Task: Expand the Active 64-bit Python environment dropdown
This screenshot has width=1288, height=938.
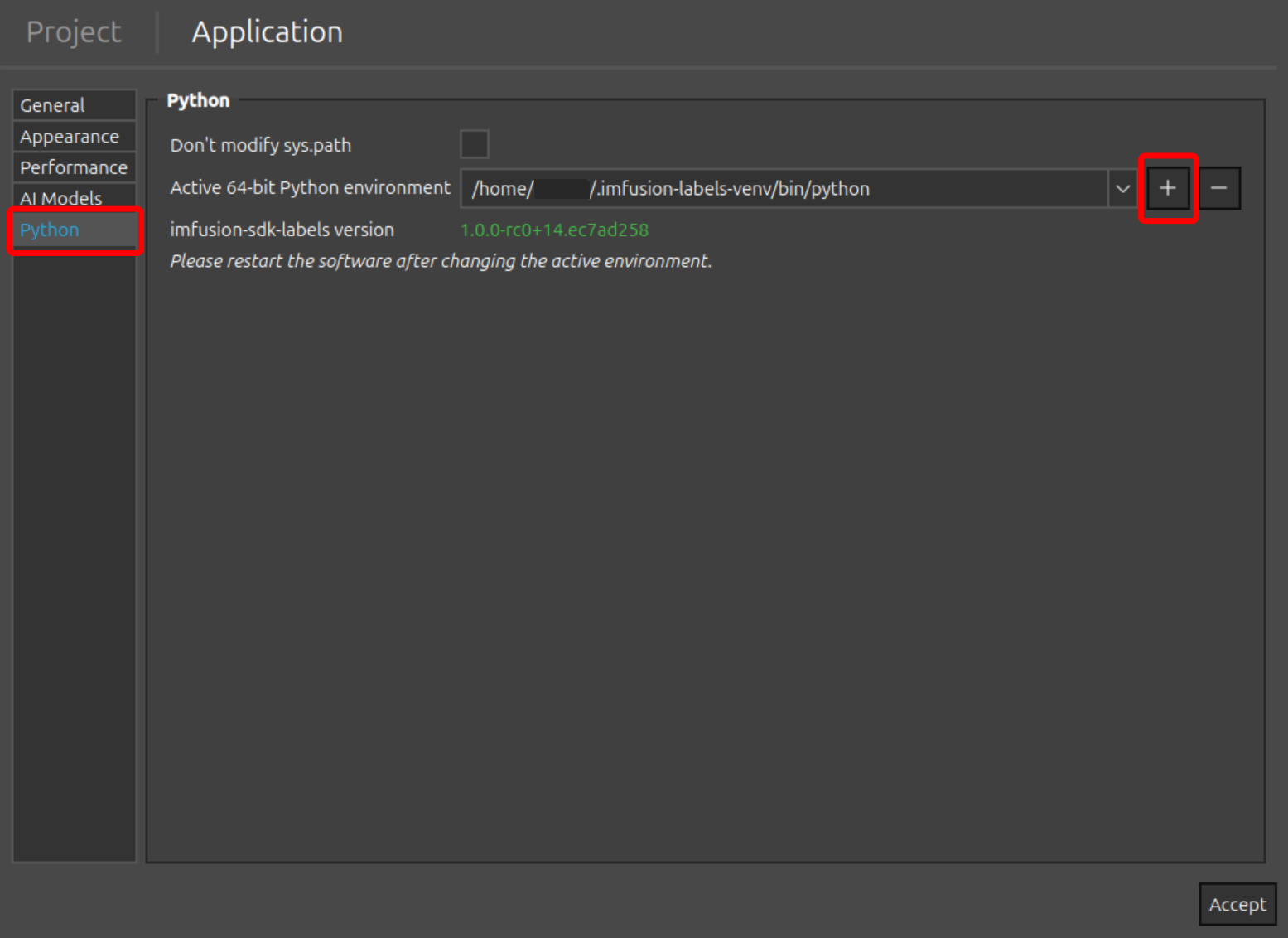Action: tap(1122, 188)
